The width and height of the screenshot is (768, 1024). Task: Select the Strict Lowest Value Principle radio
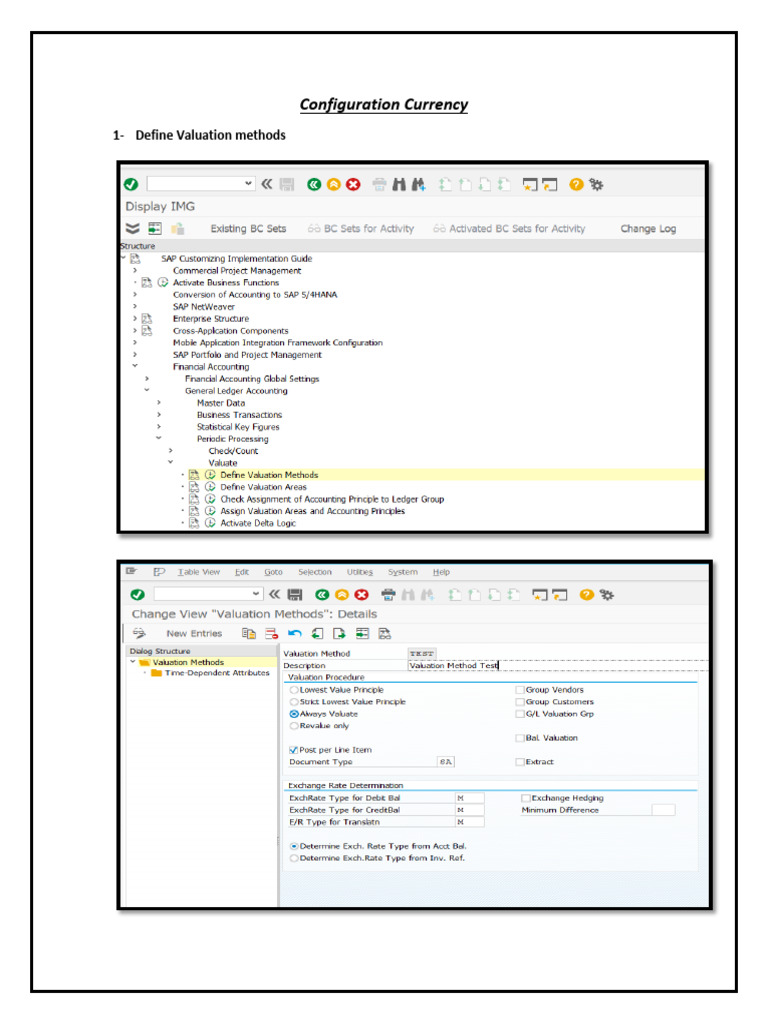pos(294,702)
